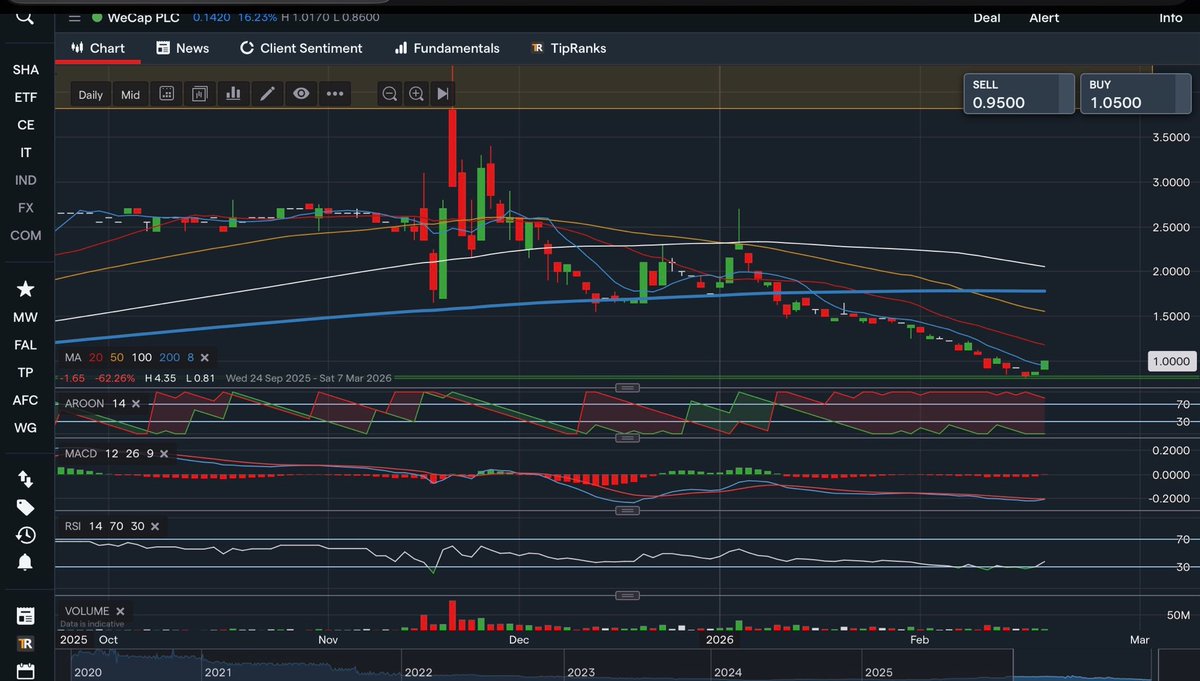Screen dimensions: 1200x681
Task: Open the compare charts overlay icon
Action: (200, 94)
